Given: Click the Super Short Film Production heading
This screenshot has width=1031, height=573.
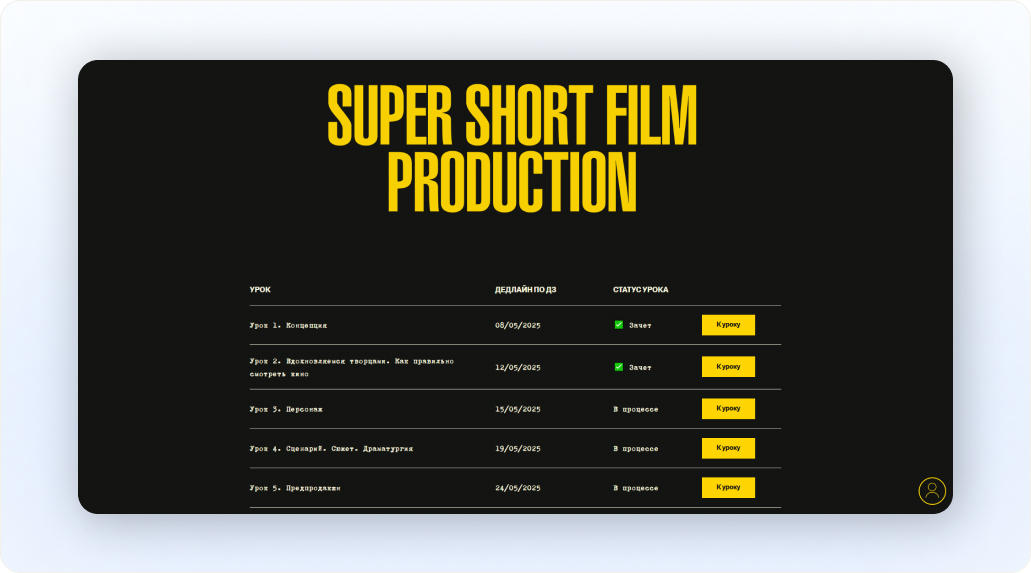Looking at the screenshot, I should click(512, 148).
